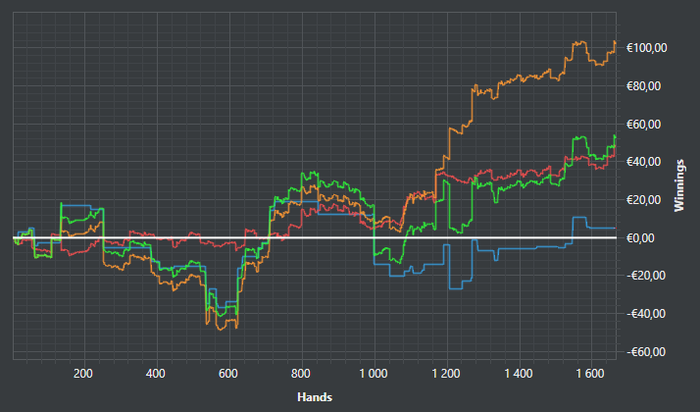
Task: Click the Winnings axis title
Action: tap(679, 185)
